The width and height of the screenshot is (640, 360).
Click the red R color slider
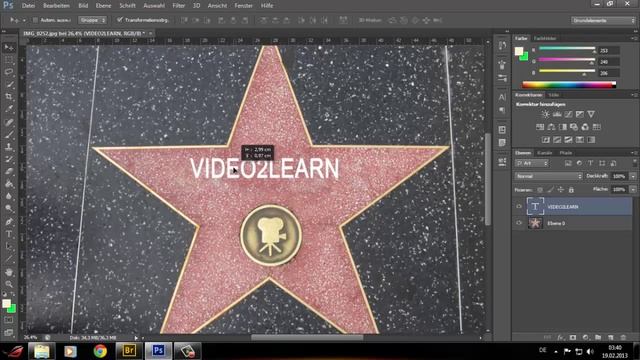[x=567, y=49]
